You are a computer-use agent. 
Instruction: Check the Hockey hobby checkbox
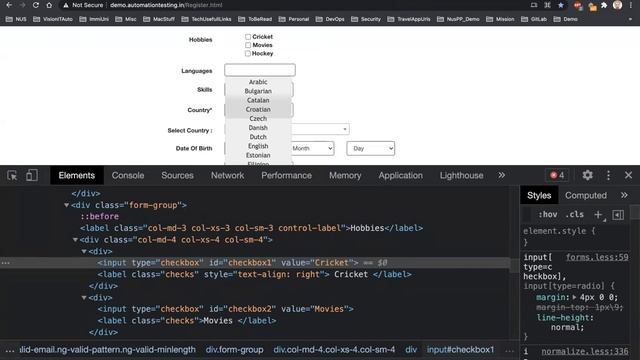248,53
